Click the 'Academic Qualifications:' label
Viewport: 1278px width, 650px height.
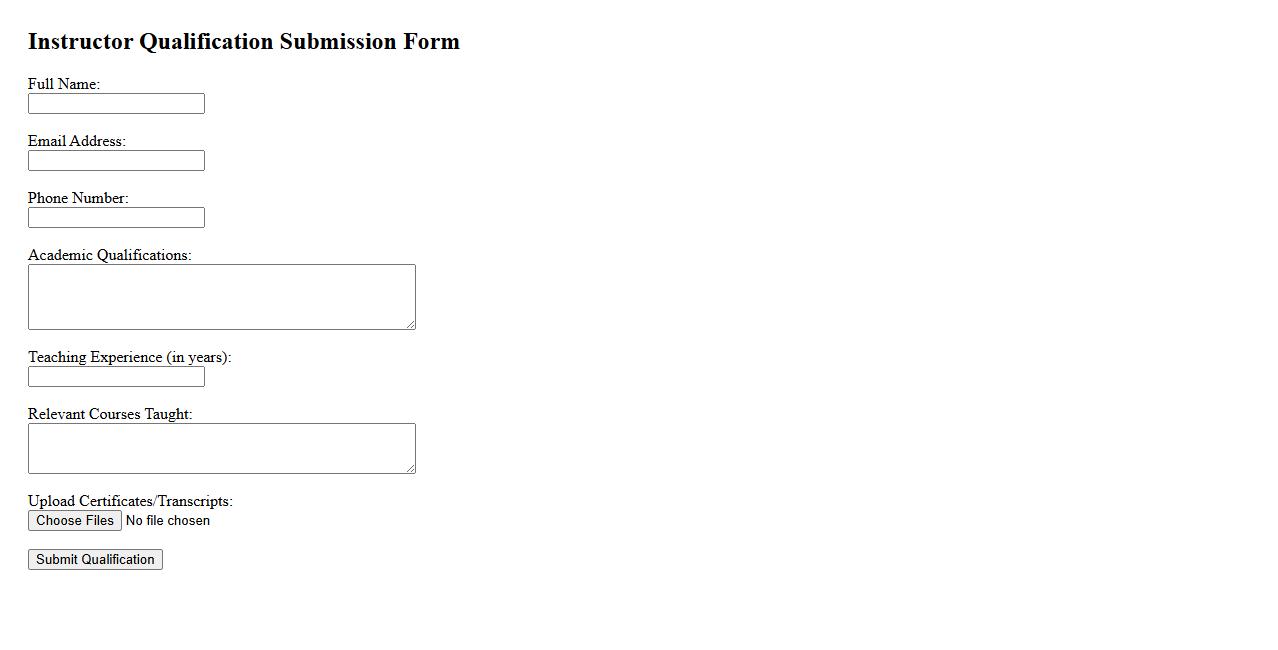tap(109, 255)
